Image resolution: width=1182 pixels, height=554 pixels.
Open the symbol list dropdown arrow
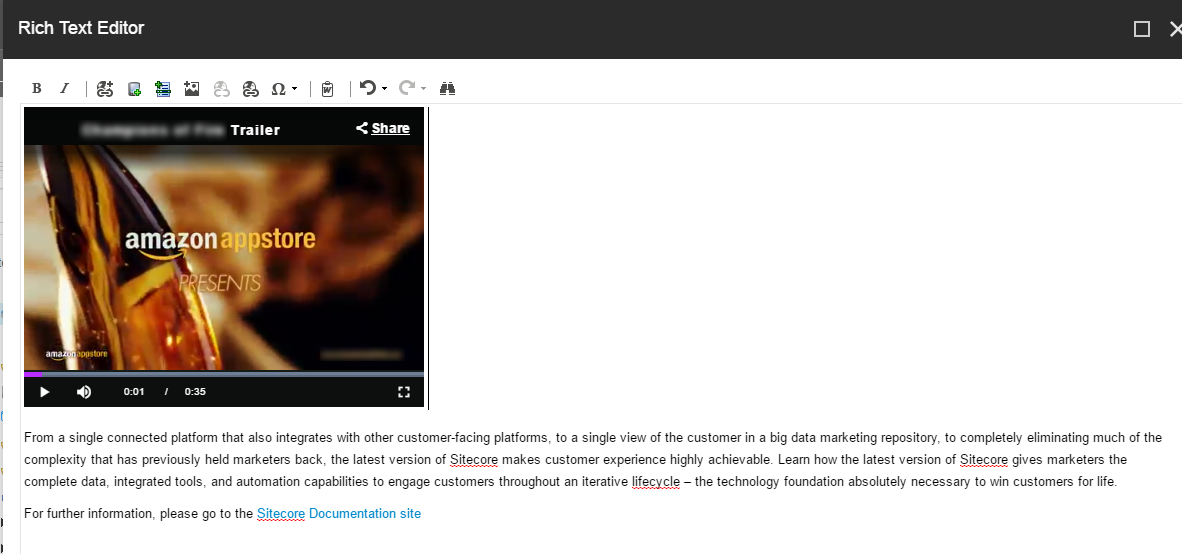pos(294,89)
